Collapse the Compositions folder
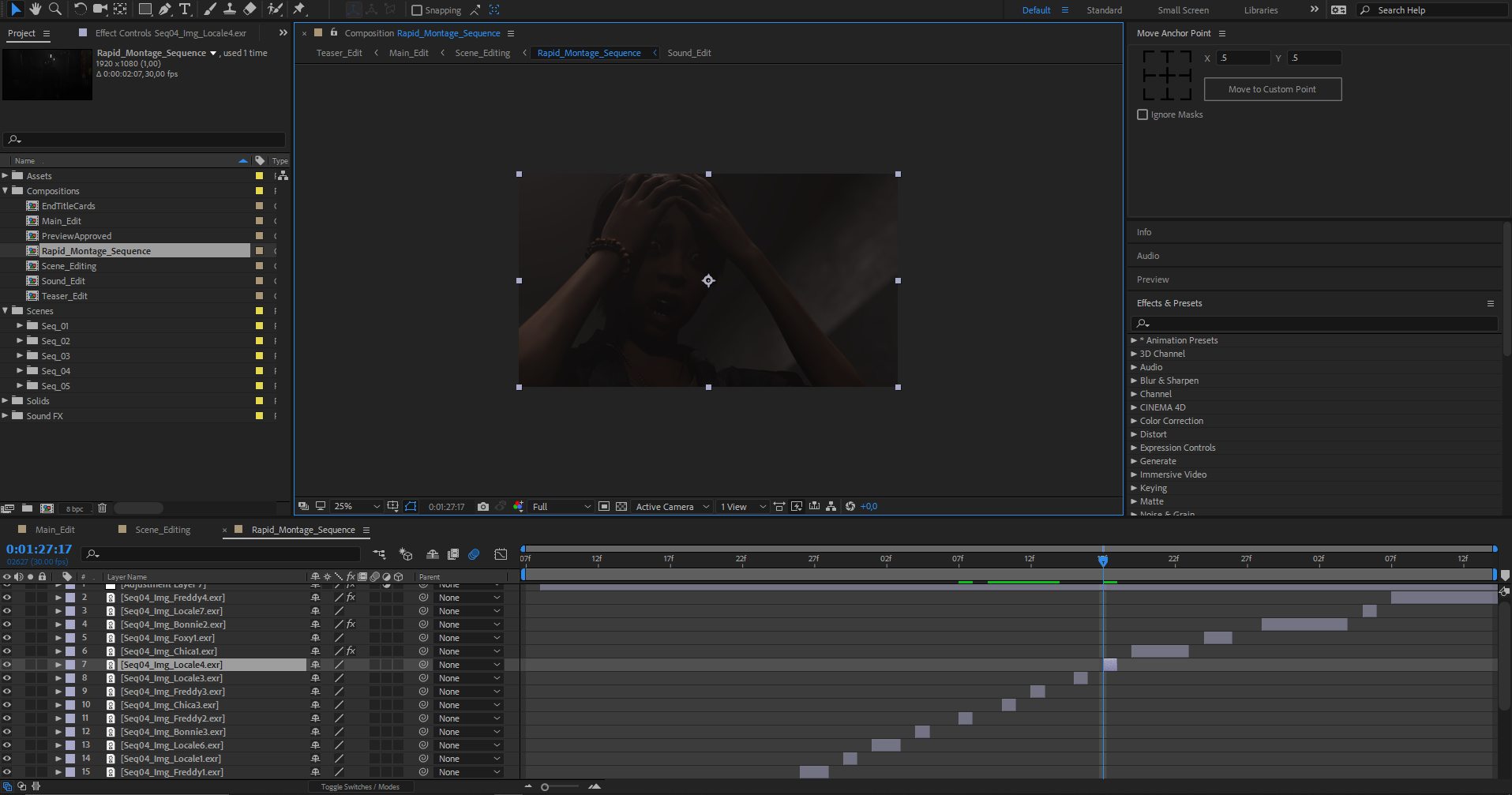The width and height of the screenshot is (1512, 795). 6,191
